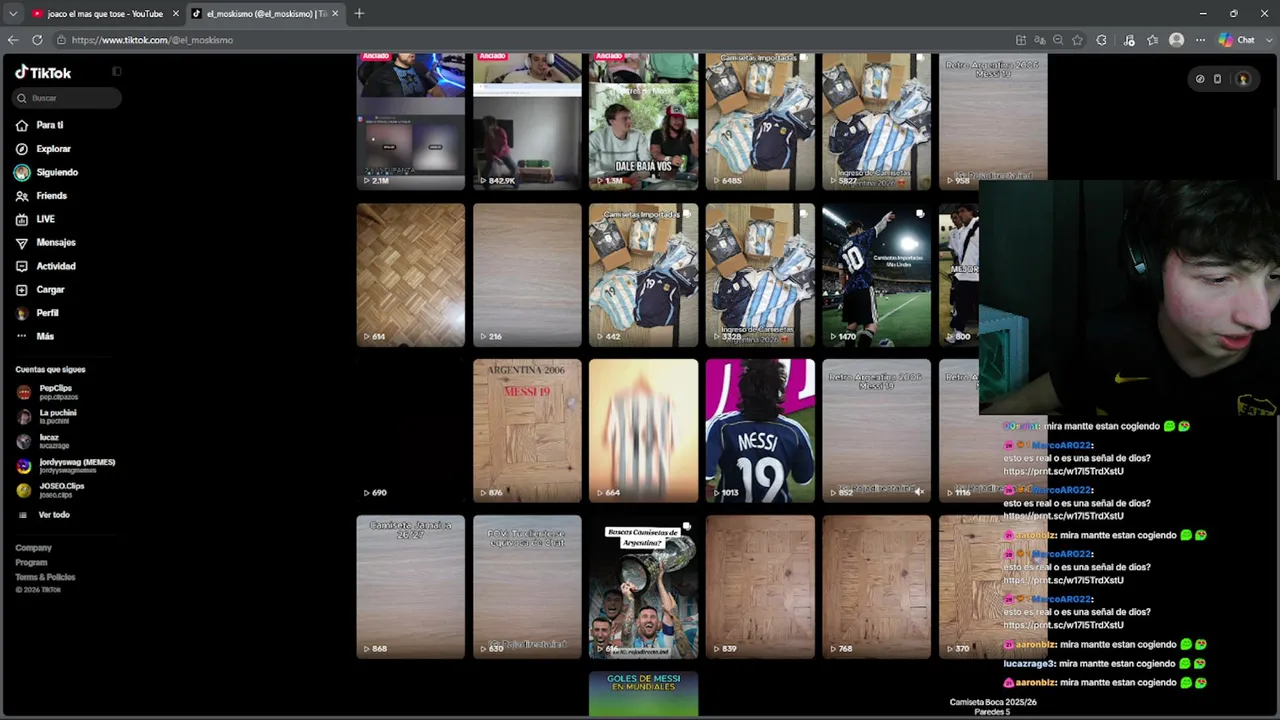The width and height of the screenshot is (1280, 720).
Task: Add this page to browser favorites
Action: 1077,40
